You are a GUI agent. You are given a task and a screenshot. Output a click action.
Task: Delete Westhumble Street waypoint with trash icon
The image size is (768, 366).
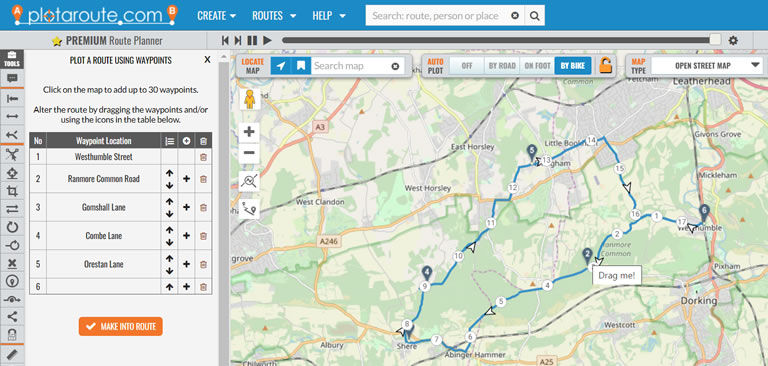[x=203, y=157]
